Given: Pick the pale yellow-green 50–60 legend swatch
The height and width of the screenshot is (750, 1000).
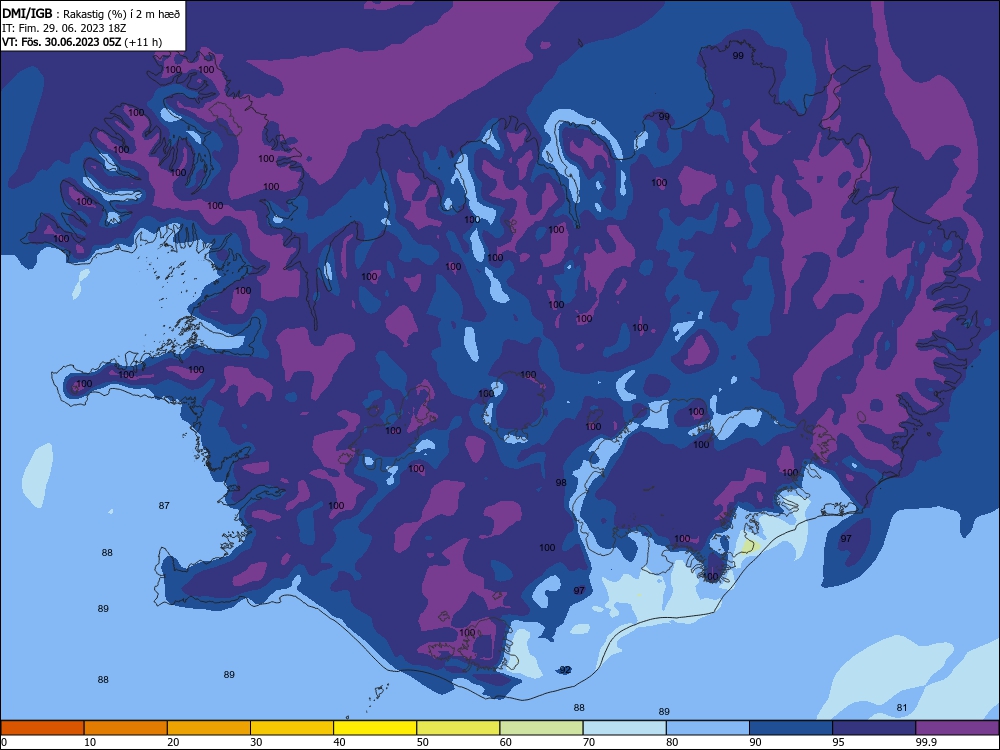Looking at the screenshot, I should tap(458, 728).
